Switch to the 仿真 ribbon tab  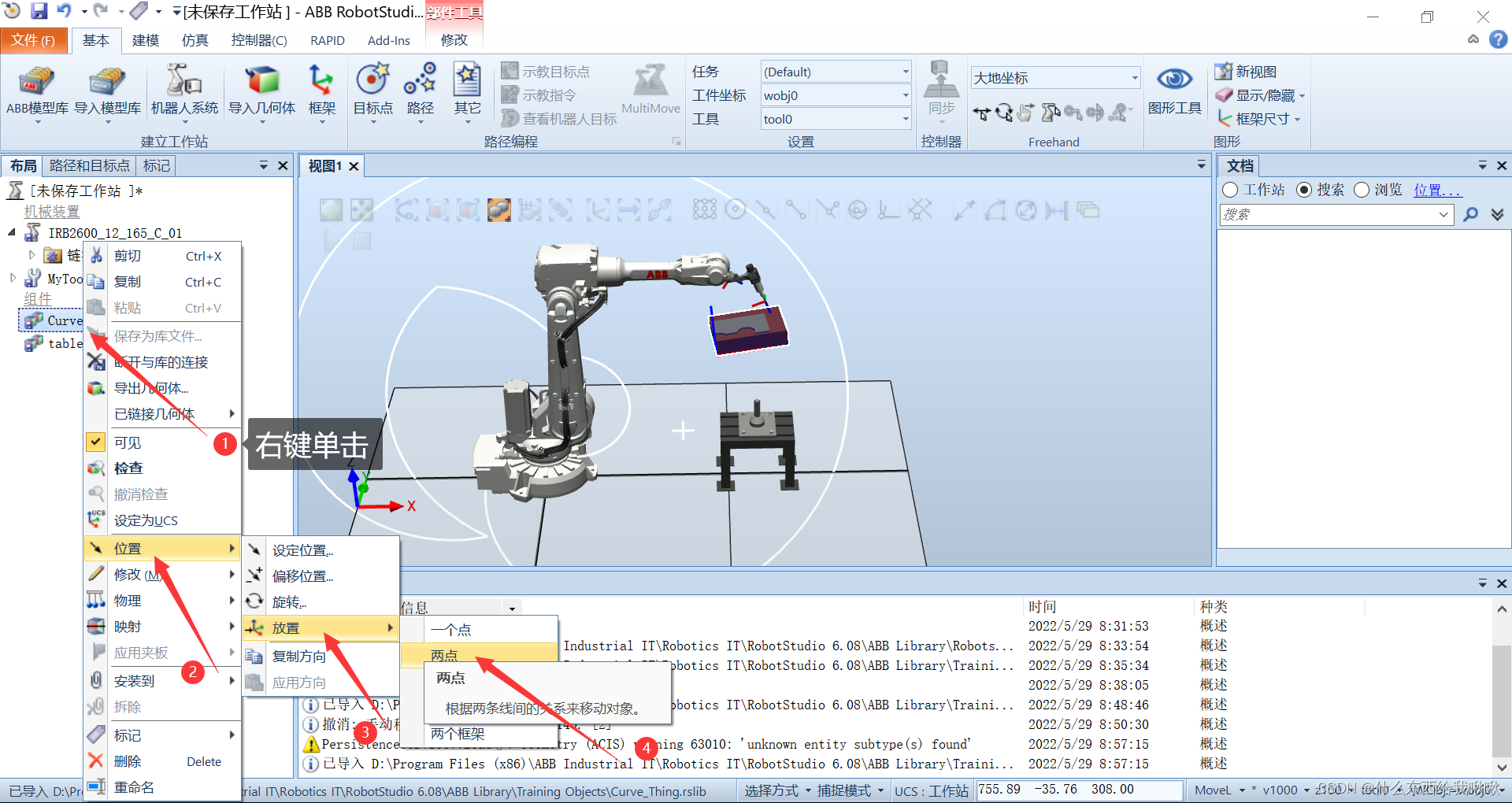point(195,40)
